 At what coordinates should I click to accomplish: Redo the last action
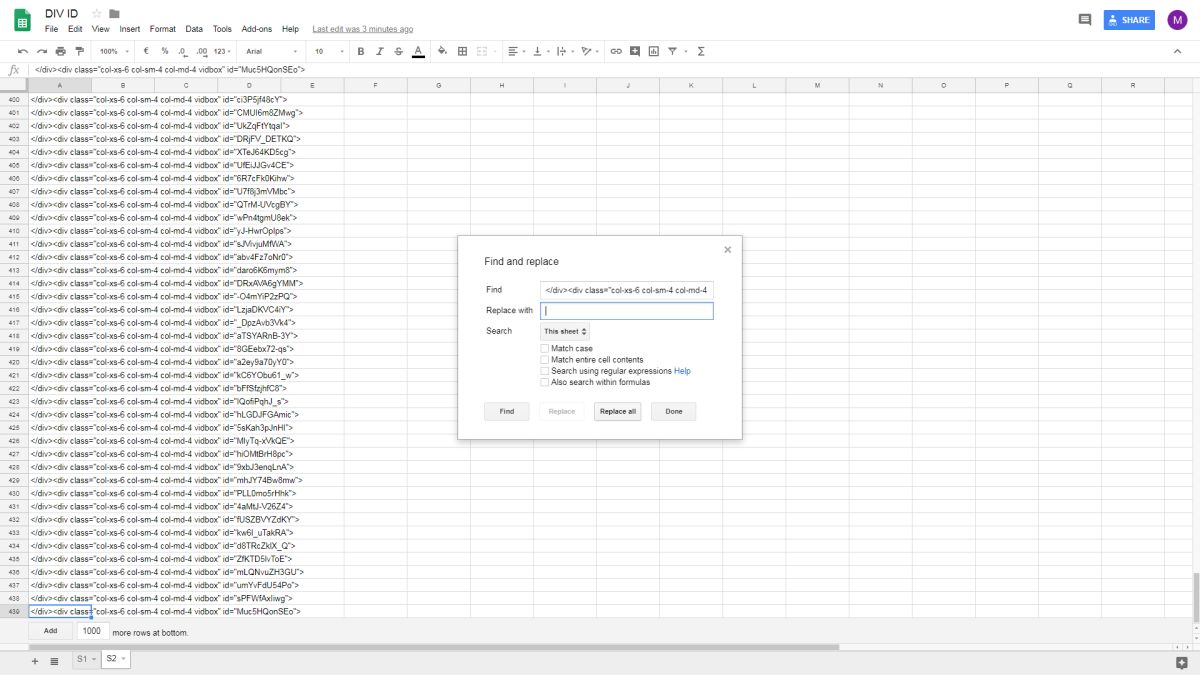point(42,51)
